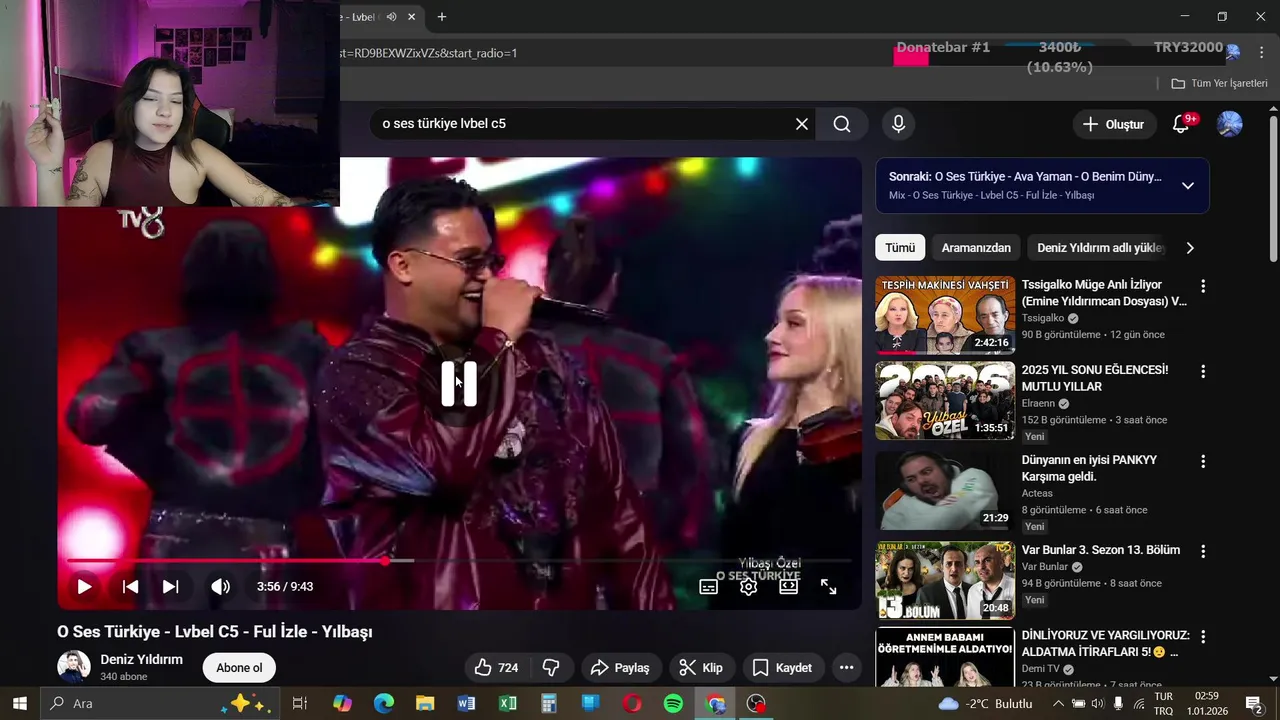This screenshot has width=1280, height=720.
Task: Mute the tab using its speaker icon
Action: (x=391, y=16)
